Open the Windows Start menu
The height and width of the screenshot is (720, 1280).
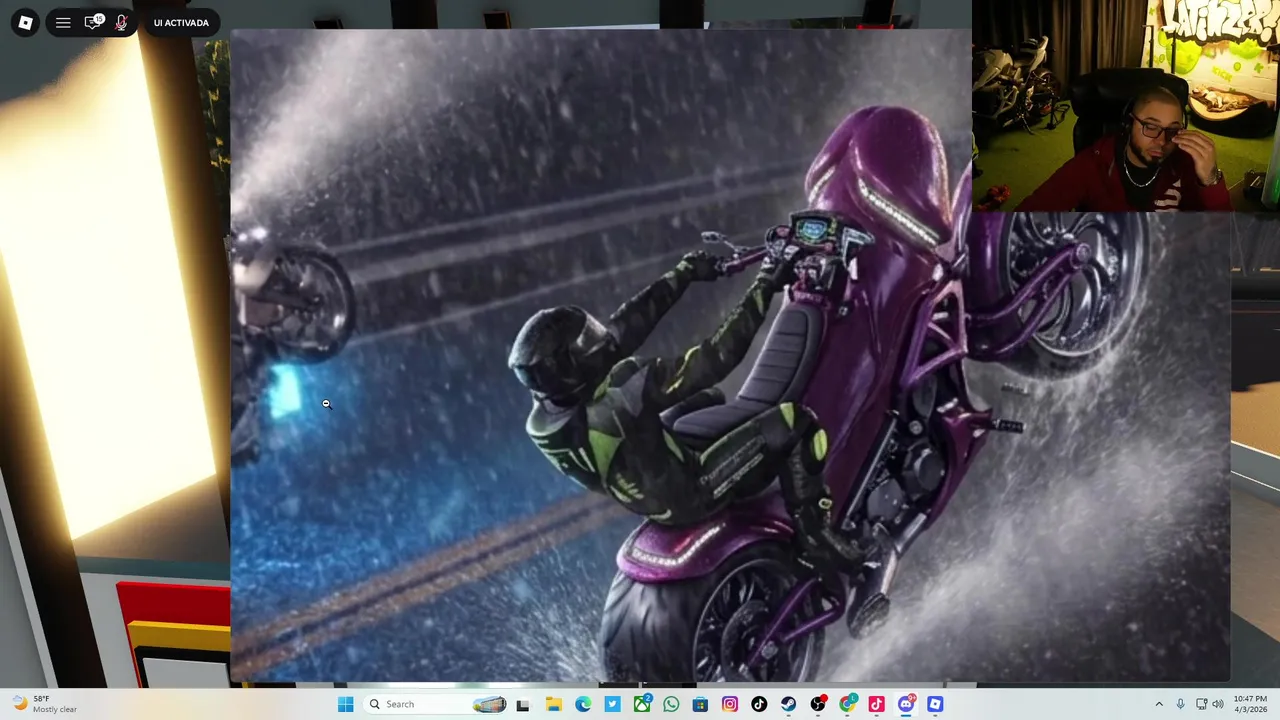click(x=345, y=704)
